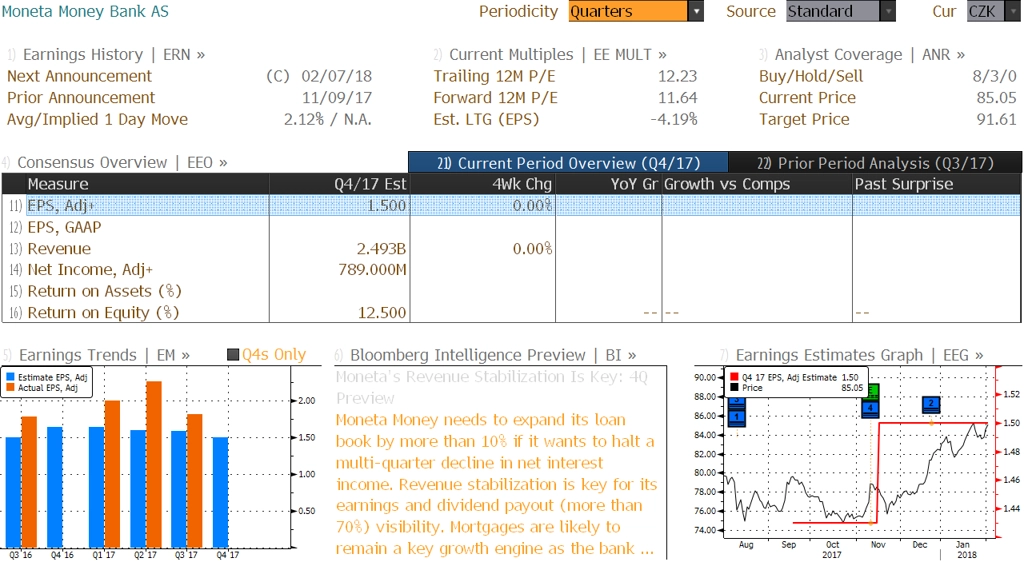Viewport: 1024px width, 562px height.
Task: Click the blue estimate EPS bar for Q4 16
Action: coord(55,487)
